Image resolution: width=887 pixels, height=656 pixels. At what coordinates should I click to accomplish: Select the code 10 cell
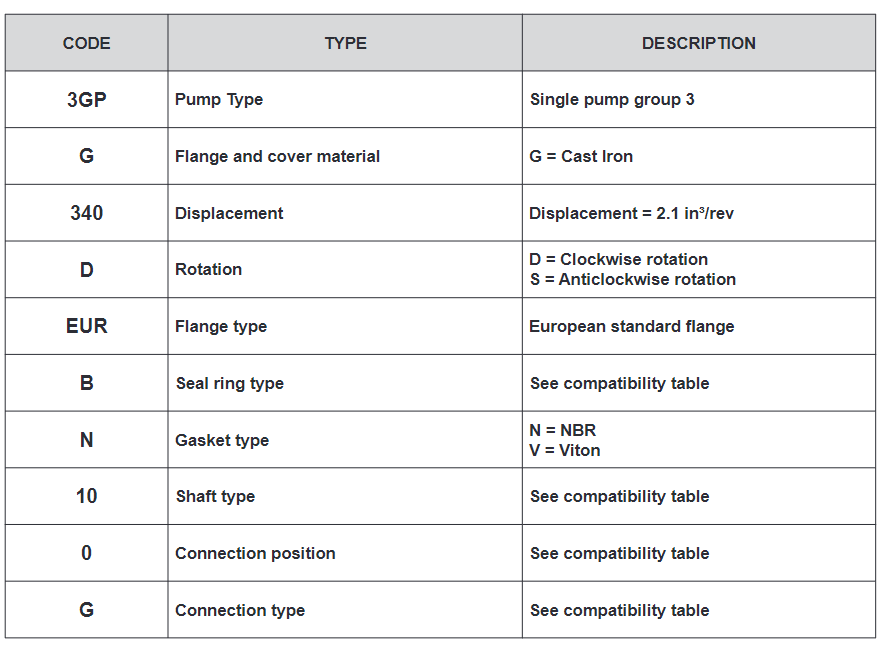(87, 496)
